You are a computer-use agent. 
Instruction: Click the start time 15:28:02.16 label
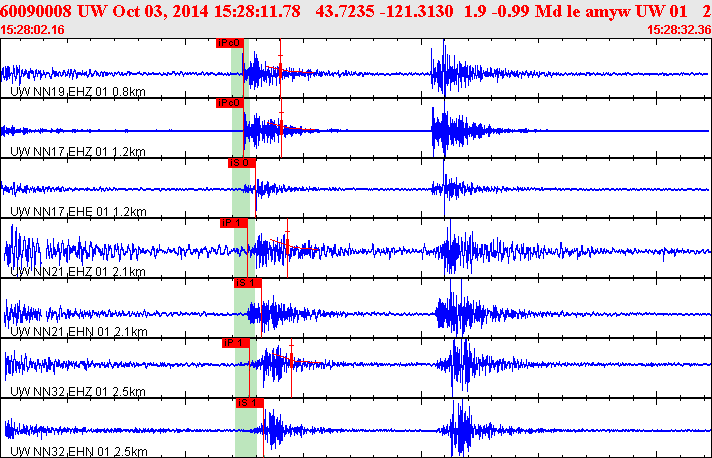pos(32,30)
